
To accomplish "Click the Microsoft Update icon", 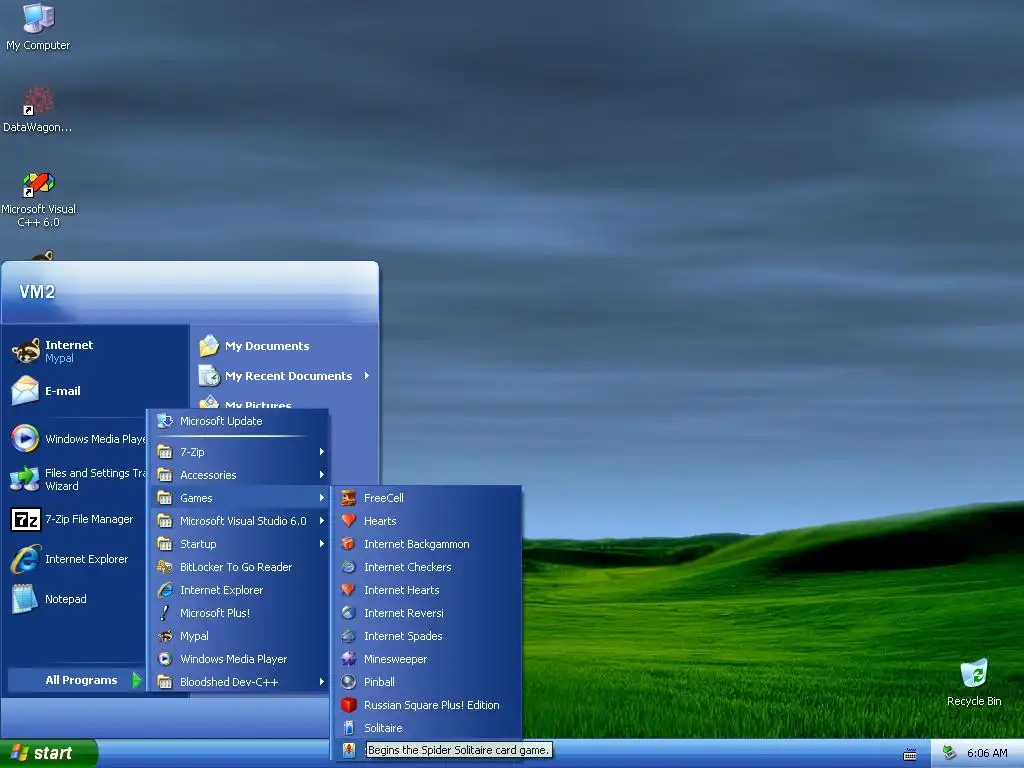I will (165, 421).
